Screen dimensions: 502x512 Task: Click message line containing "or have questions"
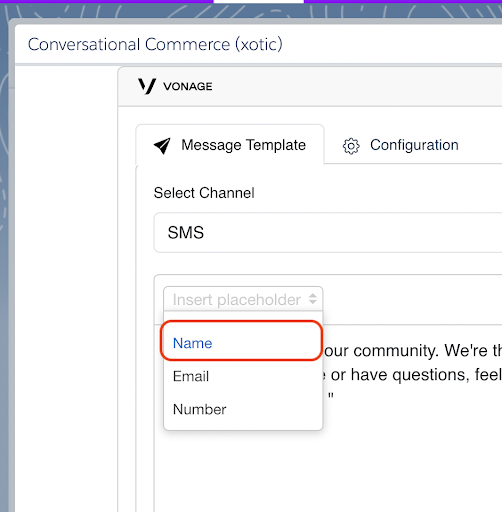[413, 375]
